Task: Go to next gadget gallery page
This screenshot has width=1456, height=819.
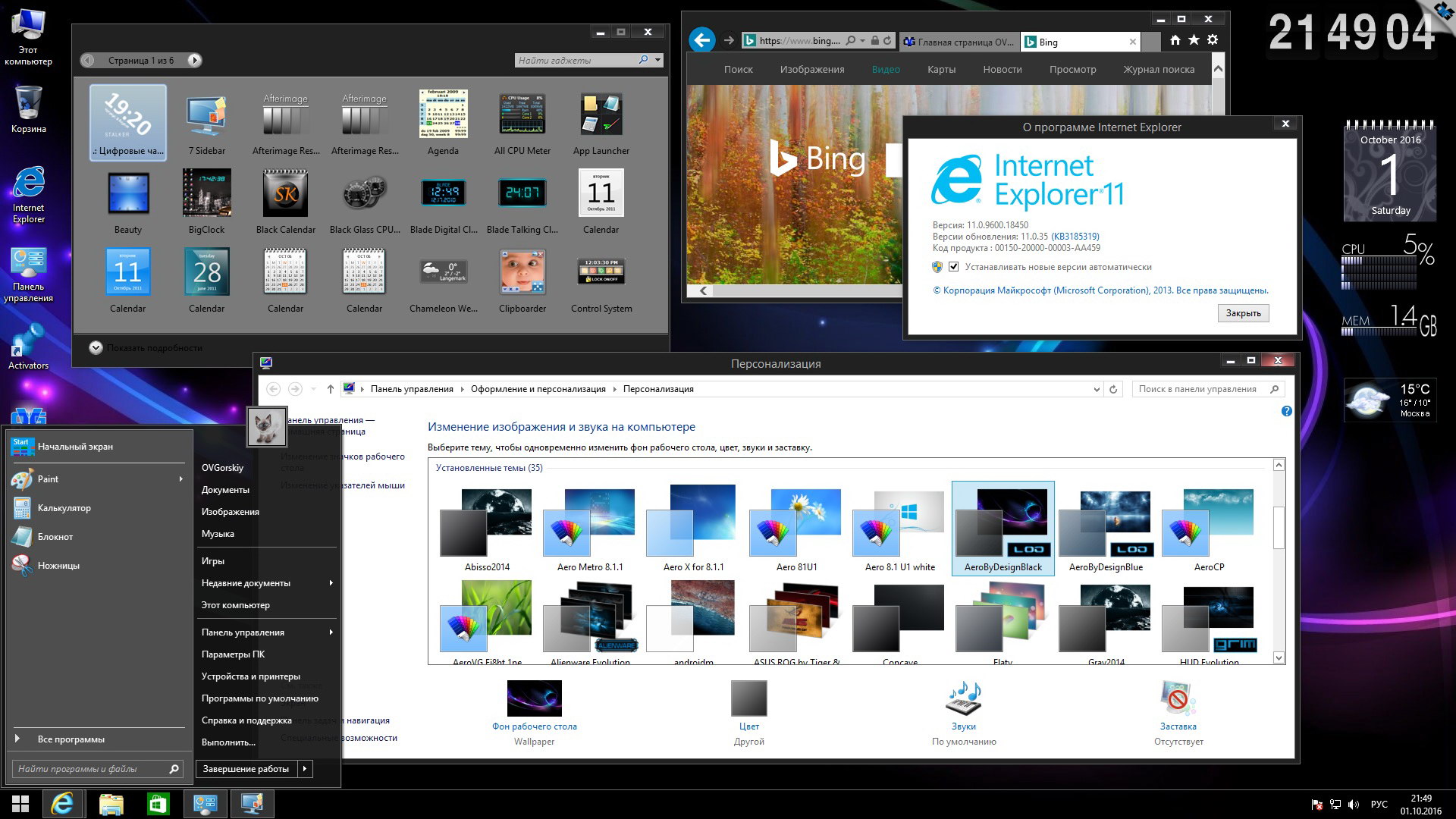Action: pyautogui.click(x=194, y=61)
